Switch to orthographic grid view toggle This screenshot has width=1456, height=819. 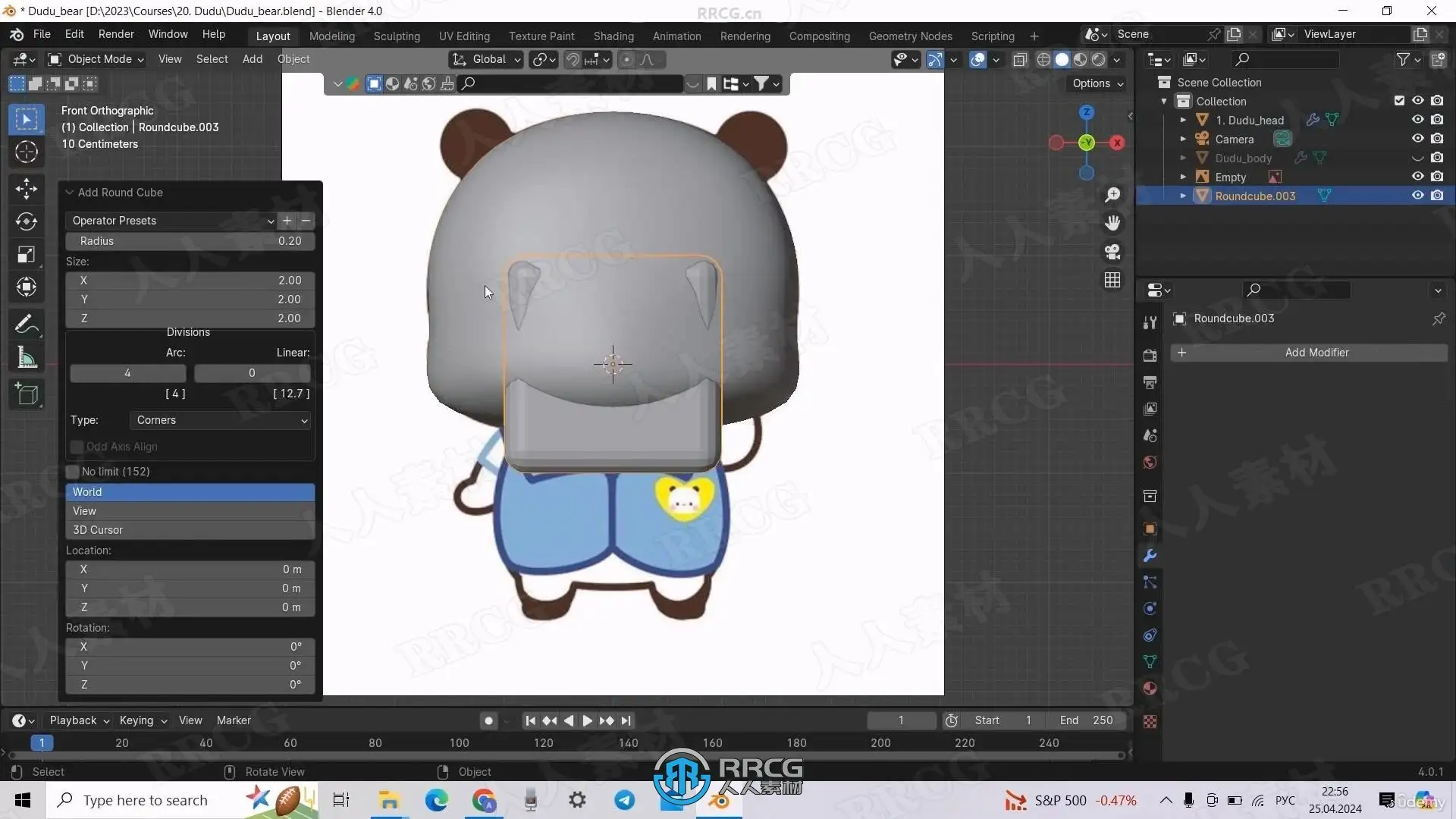coord(1112,280)
